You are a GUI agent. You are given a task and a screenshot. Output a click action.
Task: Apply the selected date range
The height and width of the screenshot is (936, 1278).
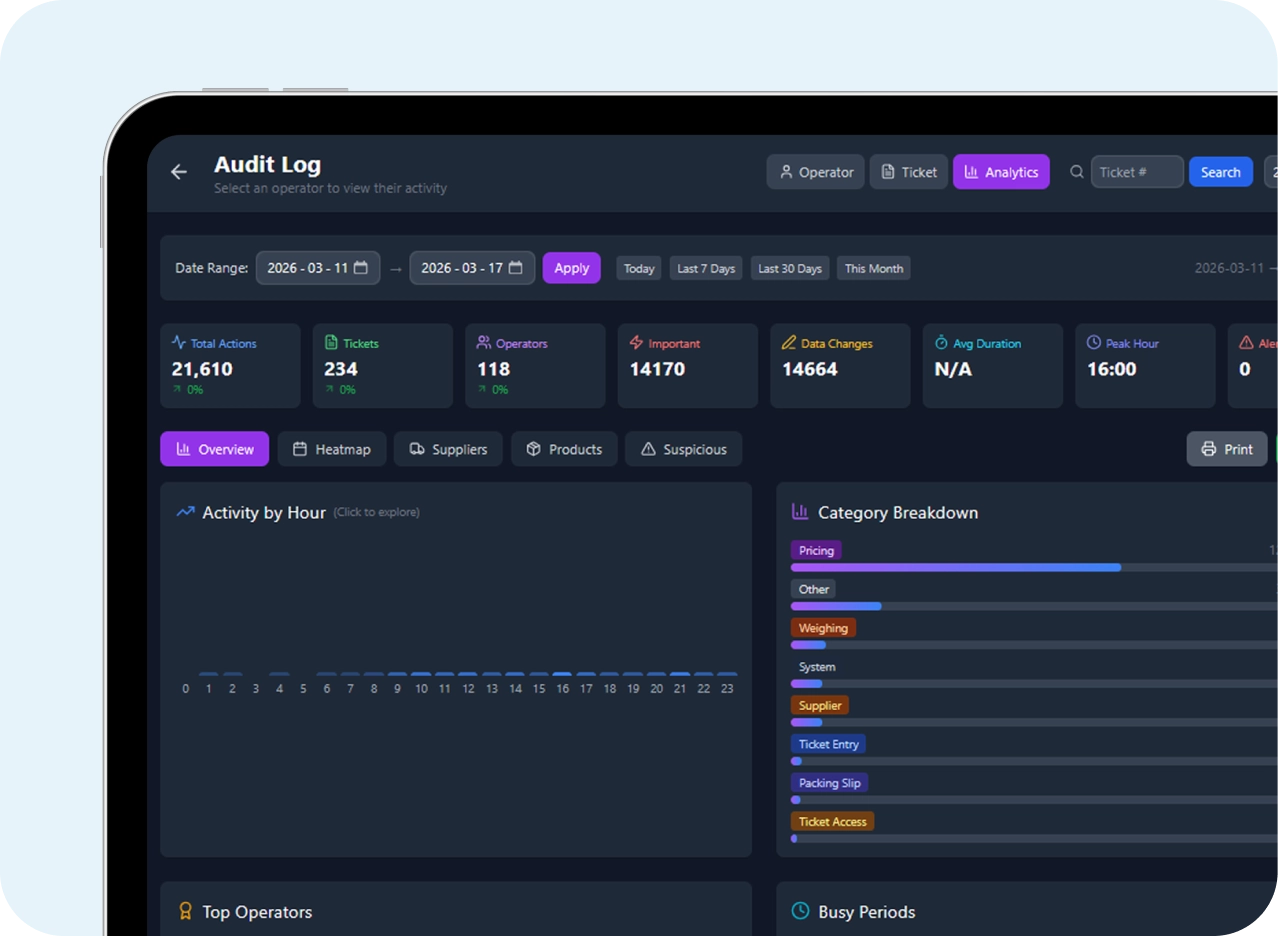571,268
